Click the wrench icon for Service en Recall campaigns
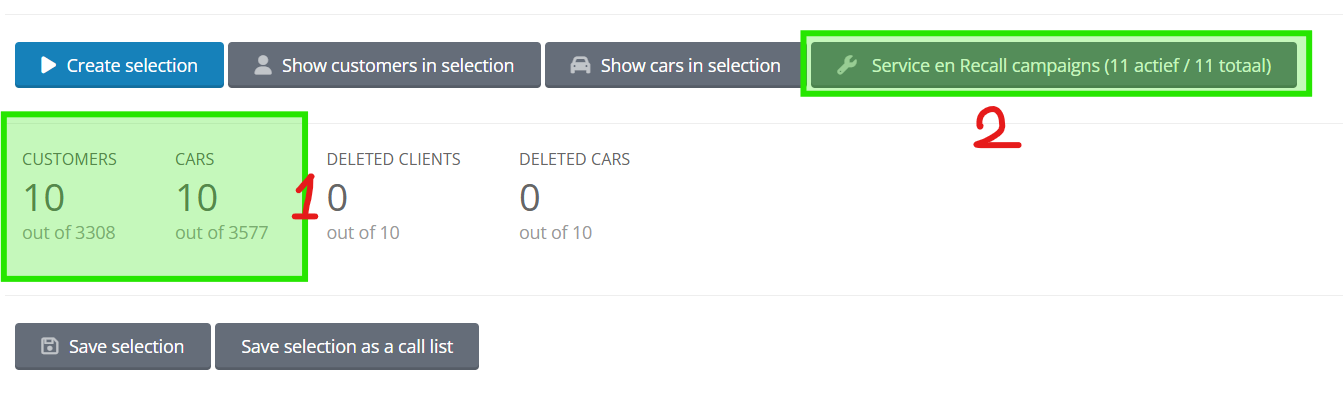1343x399 pixels. [x=846, y=65]
